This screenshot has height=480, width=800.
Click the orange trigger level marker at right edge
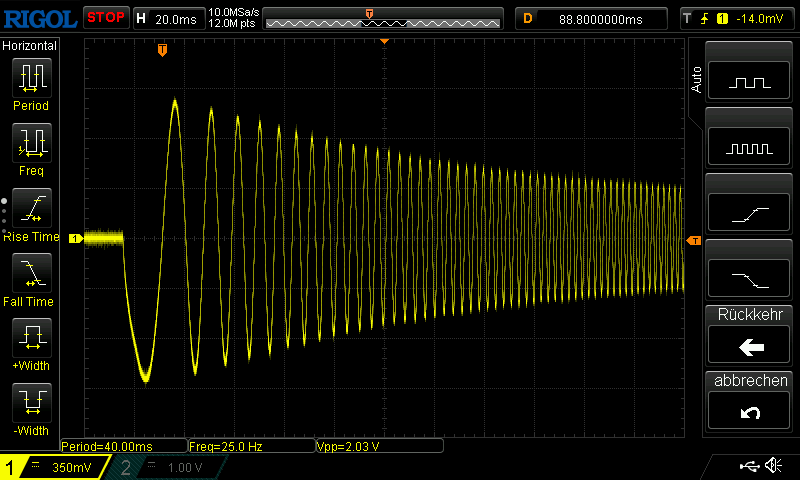[x=693, y=241]
